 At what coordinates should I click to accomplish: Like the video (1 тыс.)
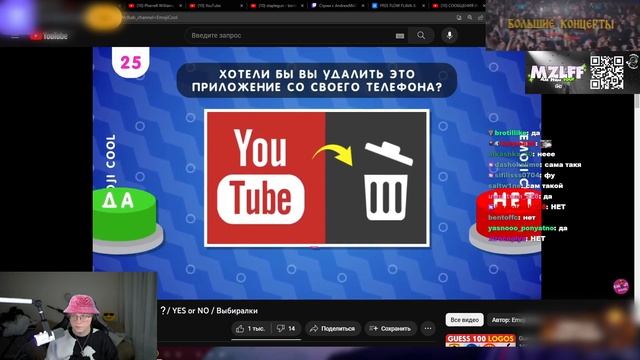point(251,329)
